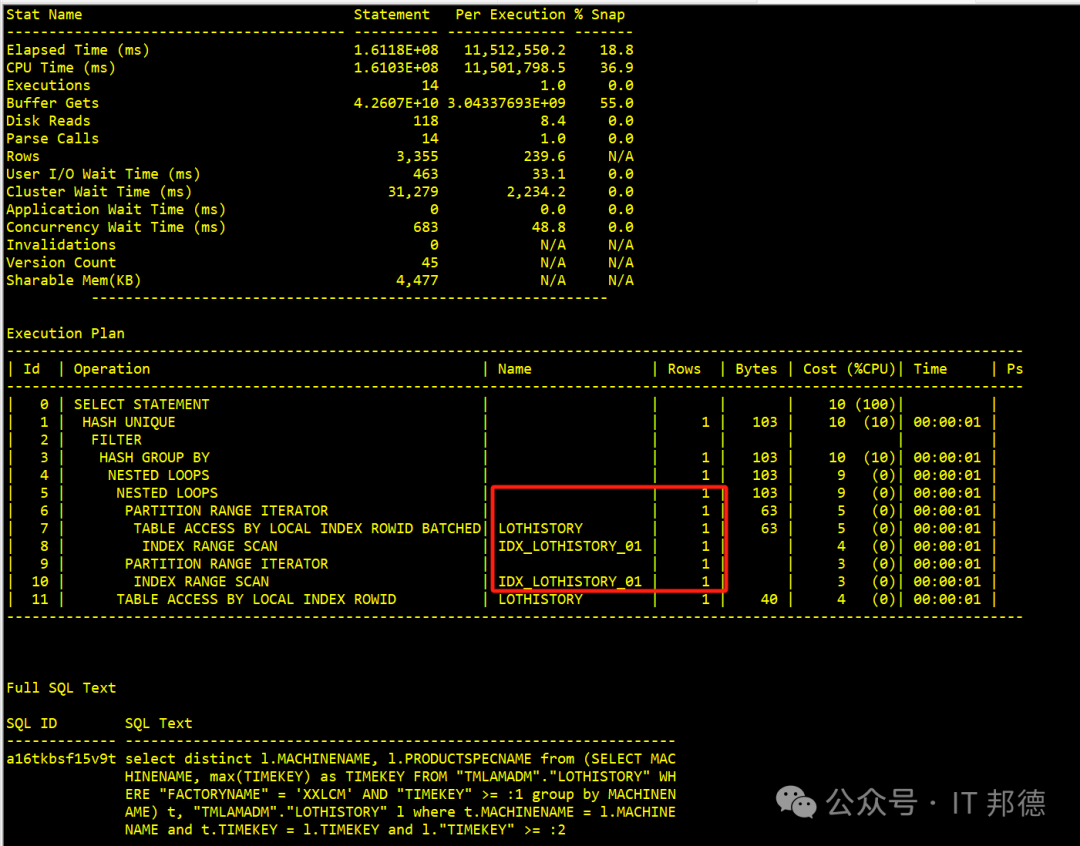Select the "HASH UNIQUE" operation

(129, 422)
